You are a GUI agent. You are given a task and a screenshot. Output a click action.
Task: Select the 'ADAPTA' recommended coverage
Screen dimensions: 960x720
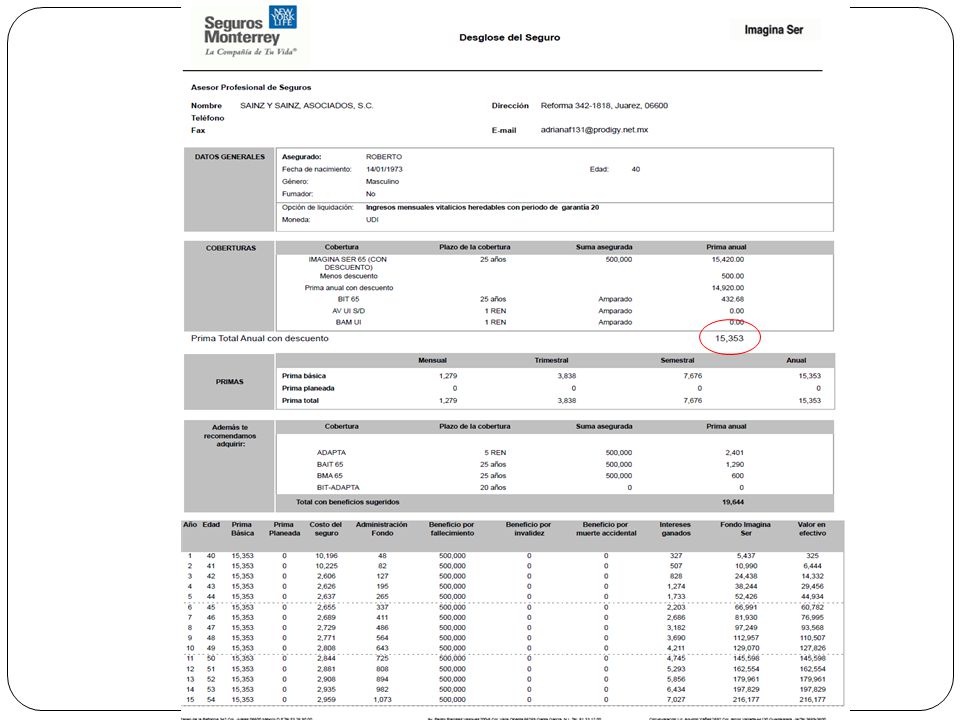331,452
